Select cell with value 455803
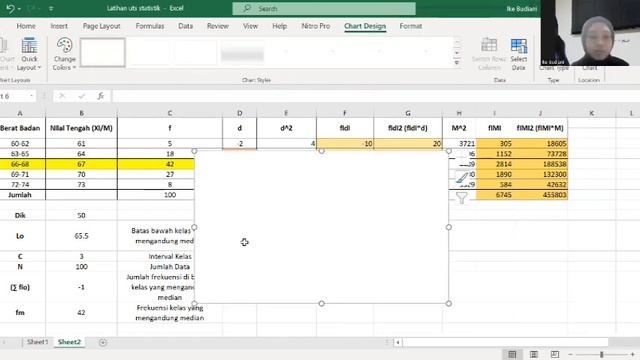The image size is (640, 360). point(540,195)
